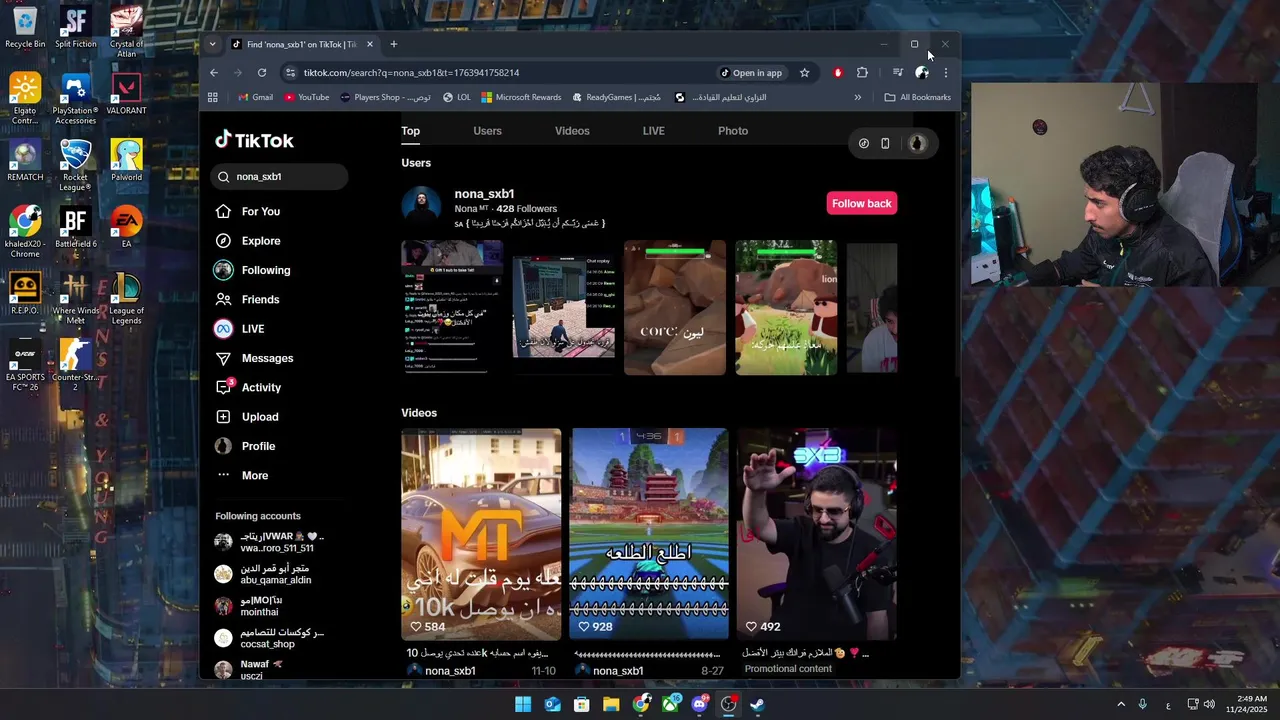The image size is (1280, 720).
Task: Open Chrome media controls icon
Action: (x=897, y=73)
